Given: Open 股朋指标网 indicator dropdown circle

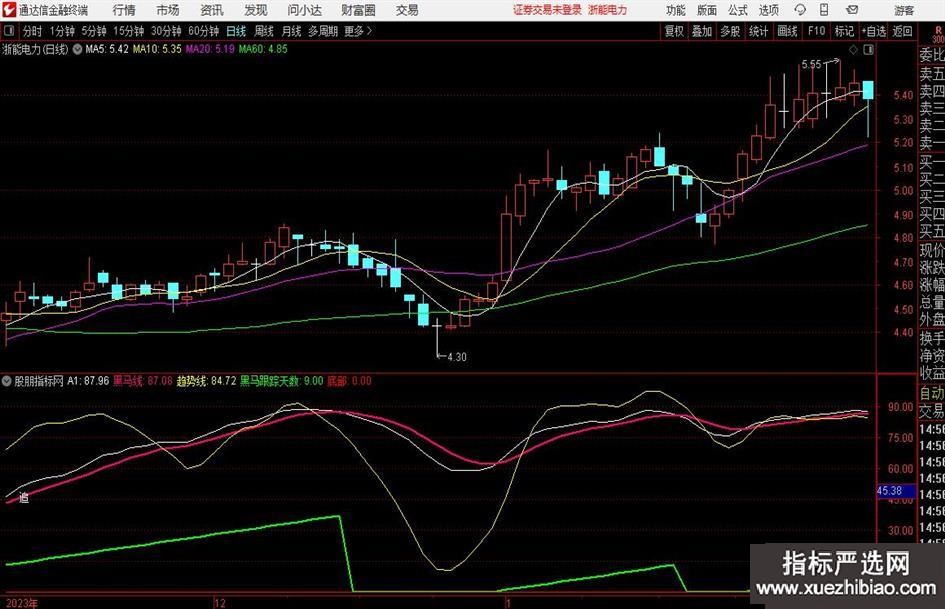Looking at the screenshot, I should click(x=7, y=381).
